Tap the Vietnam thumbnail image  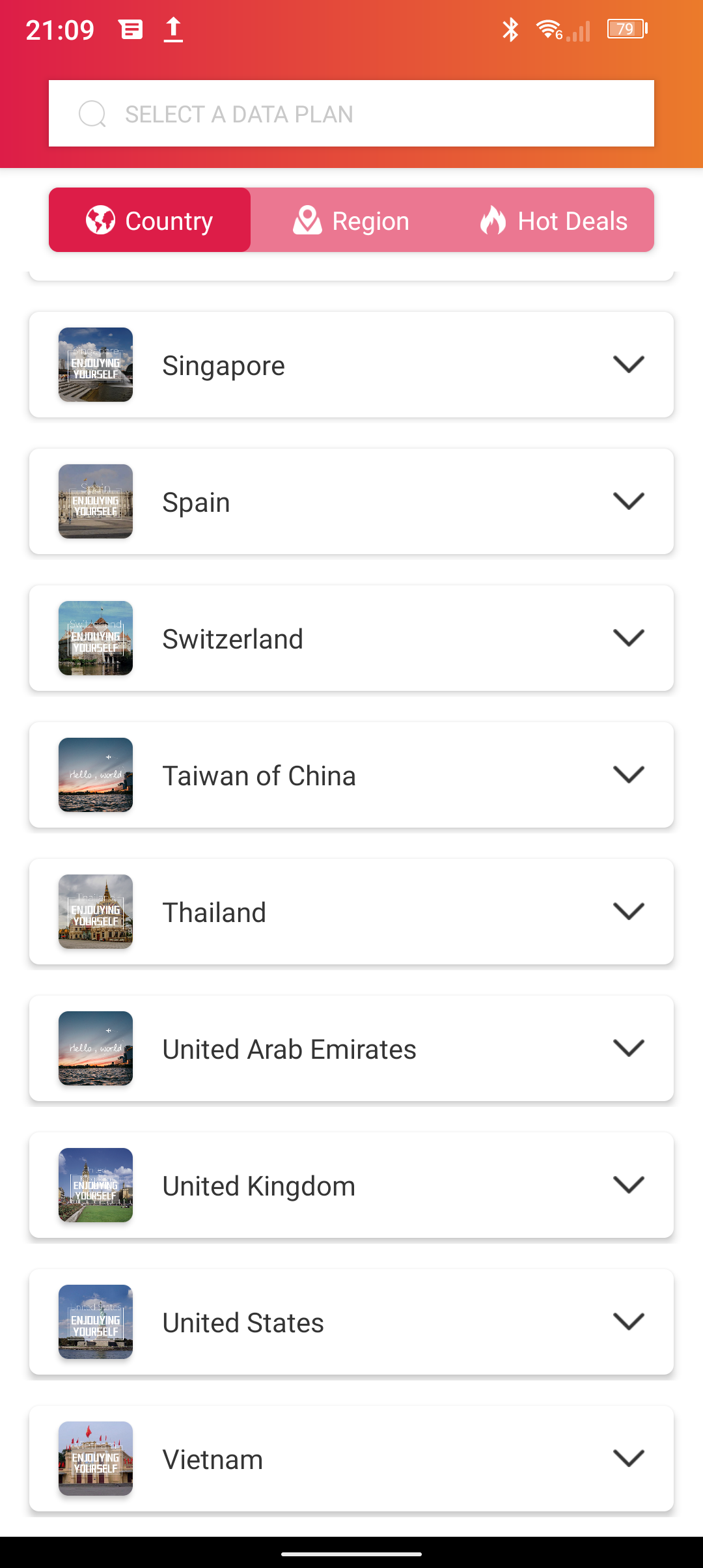pos(96,1459)
